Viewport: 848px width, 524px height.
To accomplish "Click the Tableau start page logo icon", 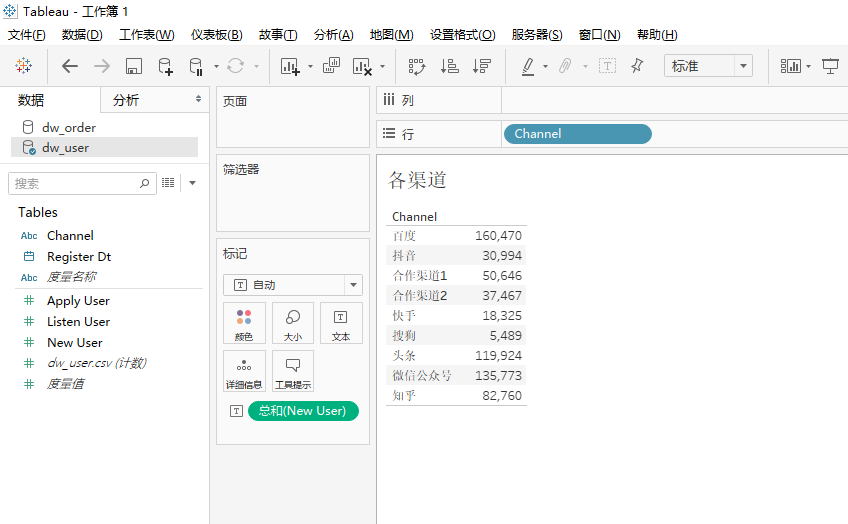I will click(23, 66).
